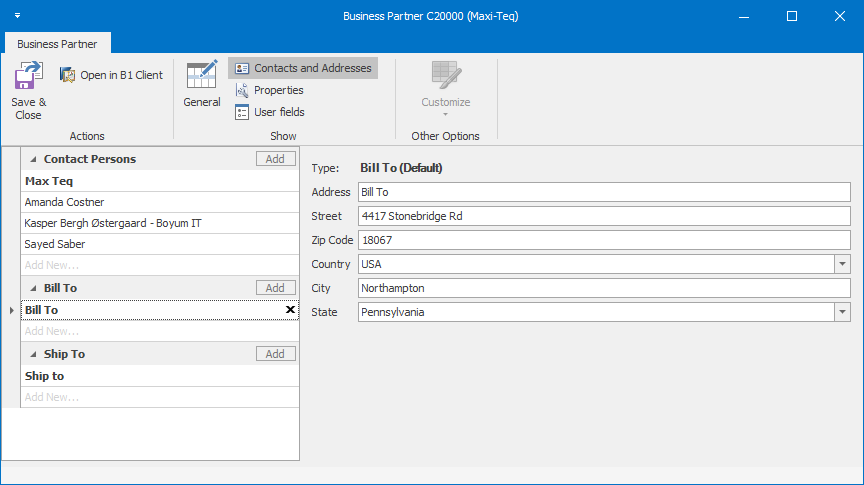Collapse the Bill To group
The width and height of the screenshot is (864, 485).
33,288
